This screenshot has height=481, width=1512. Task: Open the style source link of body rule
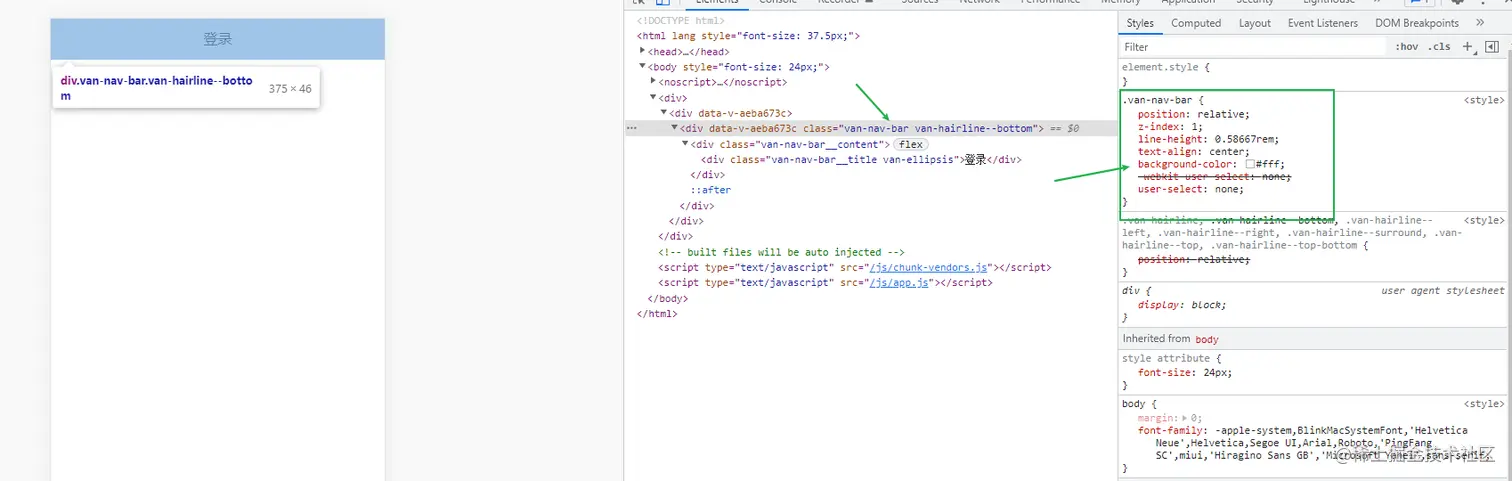click(1484, 404)
